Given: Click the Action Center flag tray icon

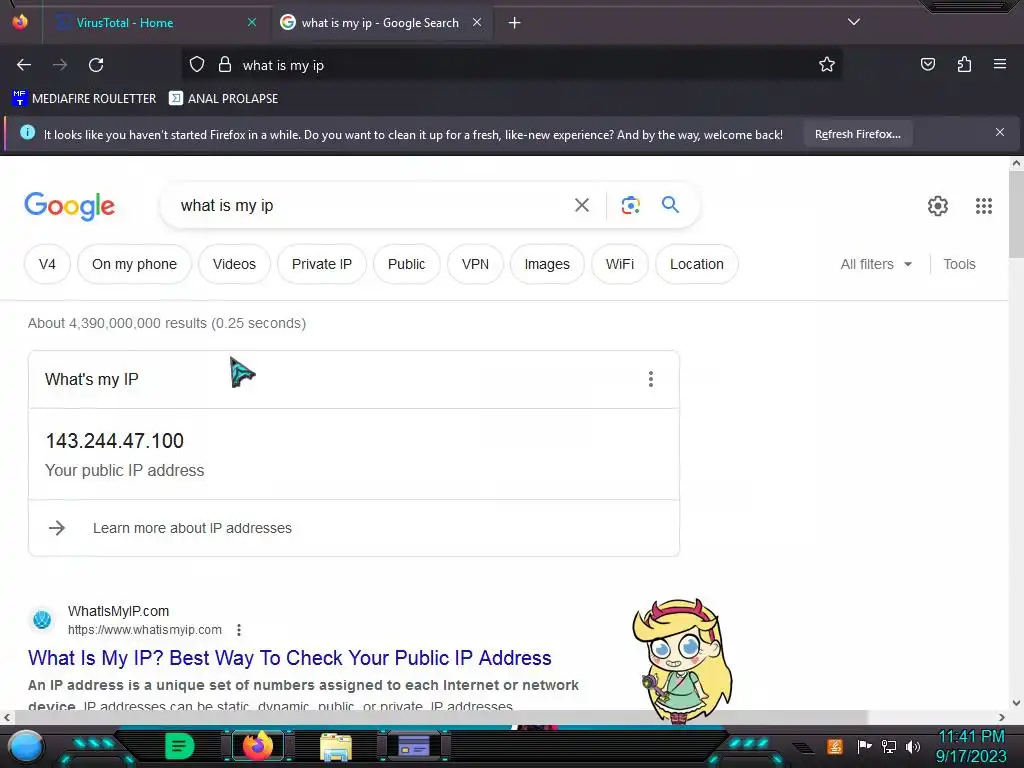Looking at the screenshot, I should click(864, 746).
